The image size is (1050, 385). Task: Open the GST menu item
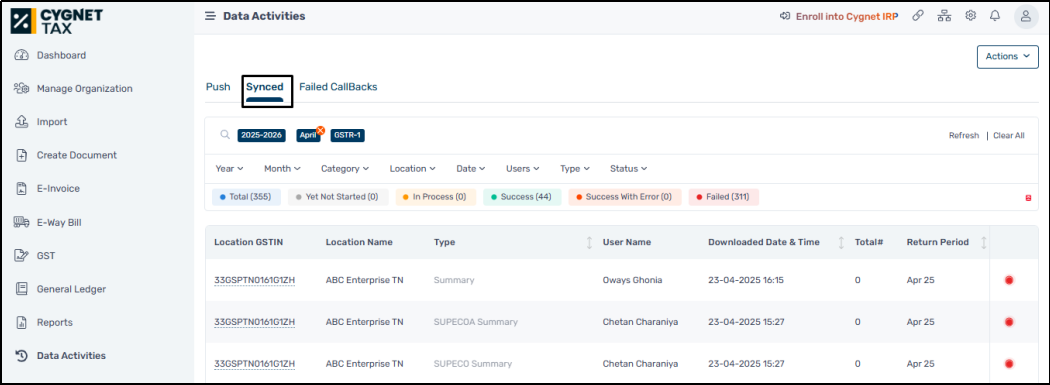pos(46,255)
